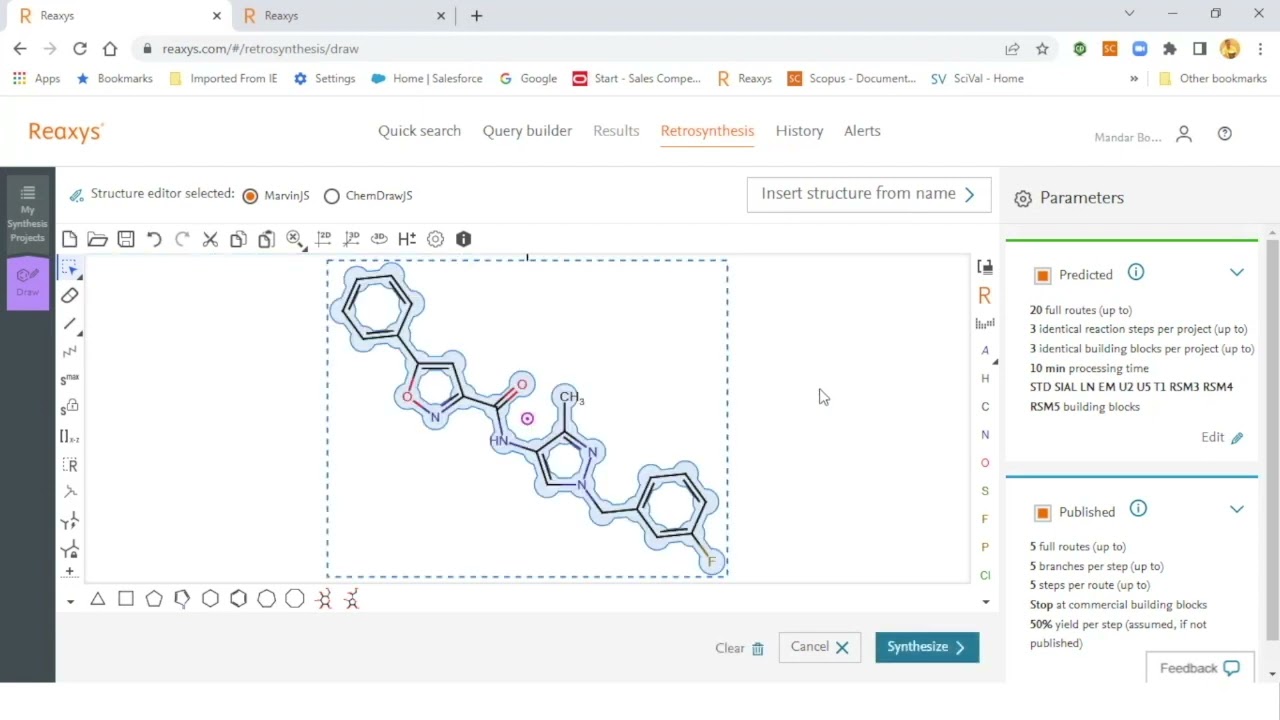The image size is (1280, 720).
Task: Create a new blank structure canvas
Action: [69, 239]
